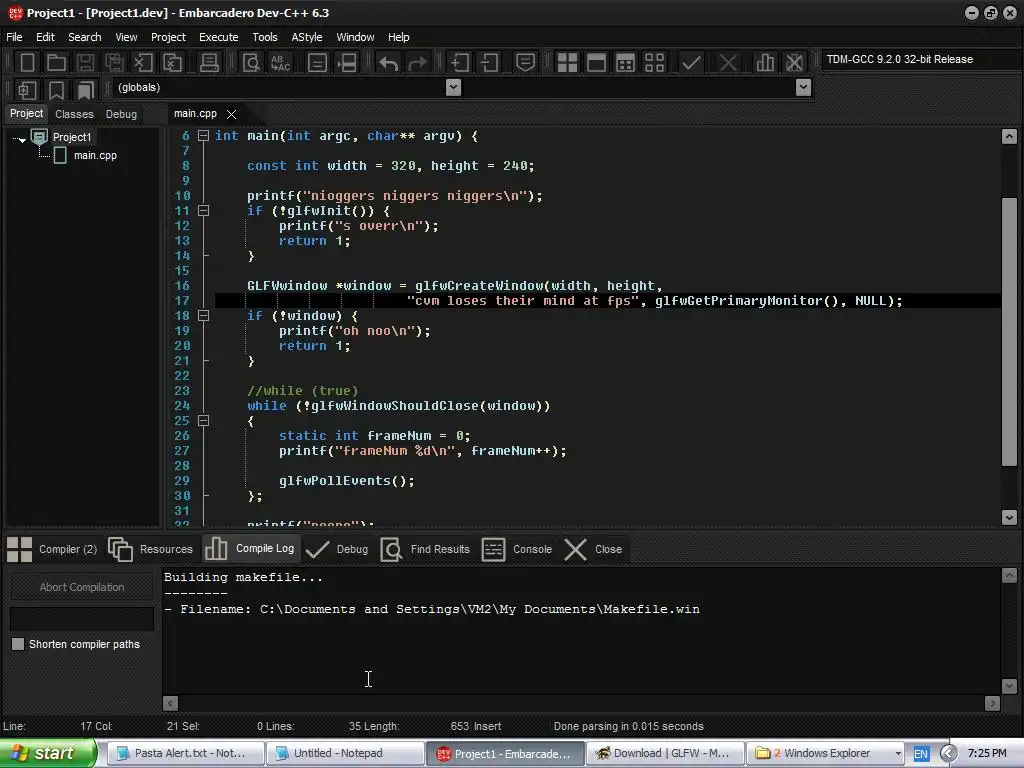Switch to Pasta Alert.txt Notepad taskbar item
Screen dimensions: 1024x768
185,754
